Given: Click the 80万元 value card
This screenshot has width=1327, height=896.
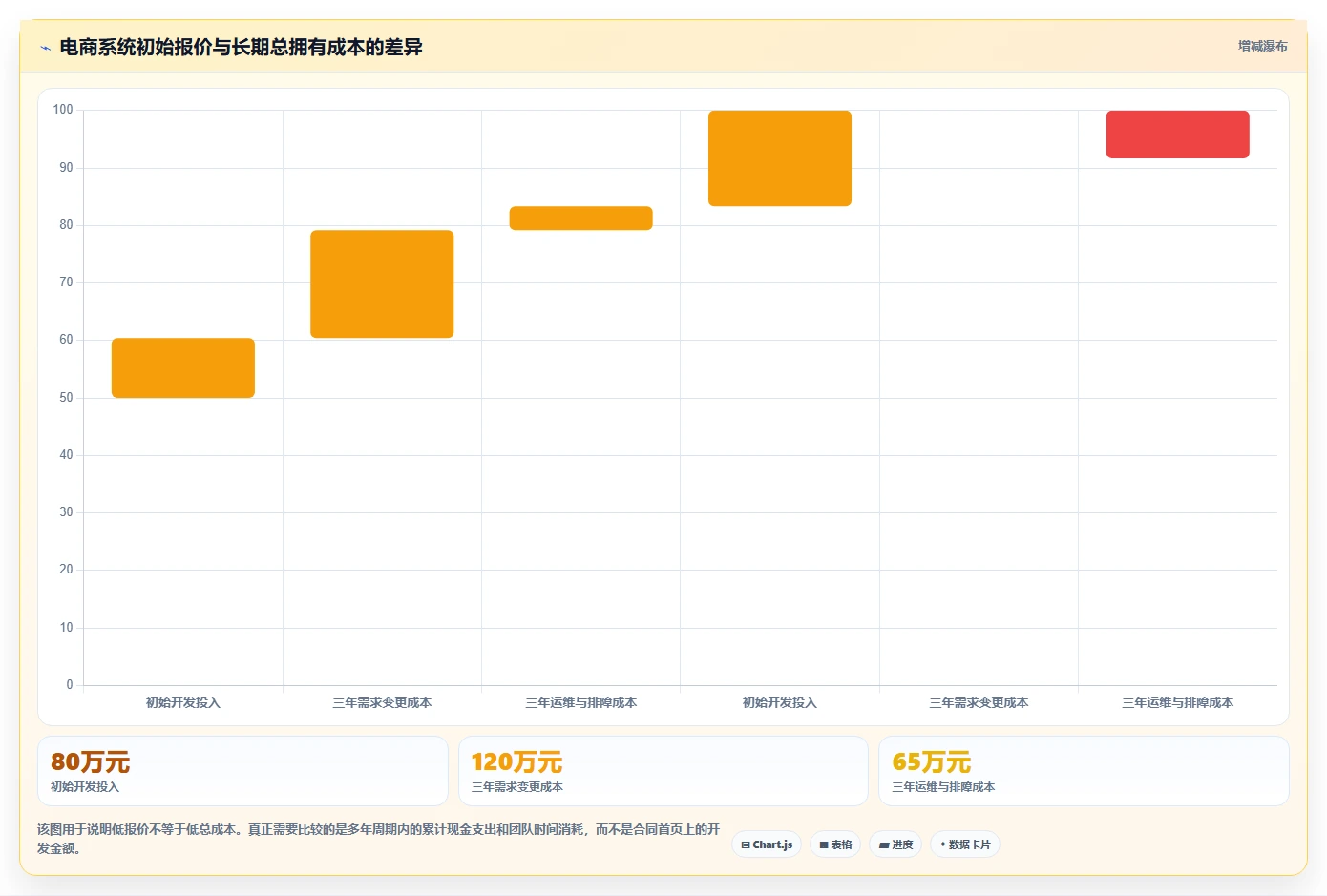Looking at the screenshot, I should [242, 771].
